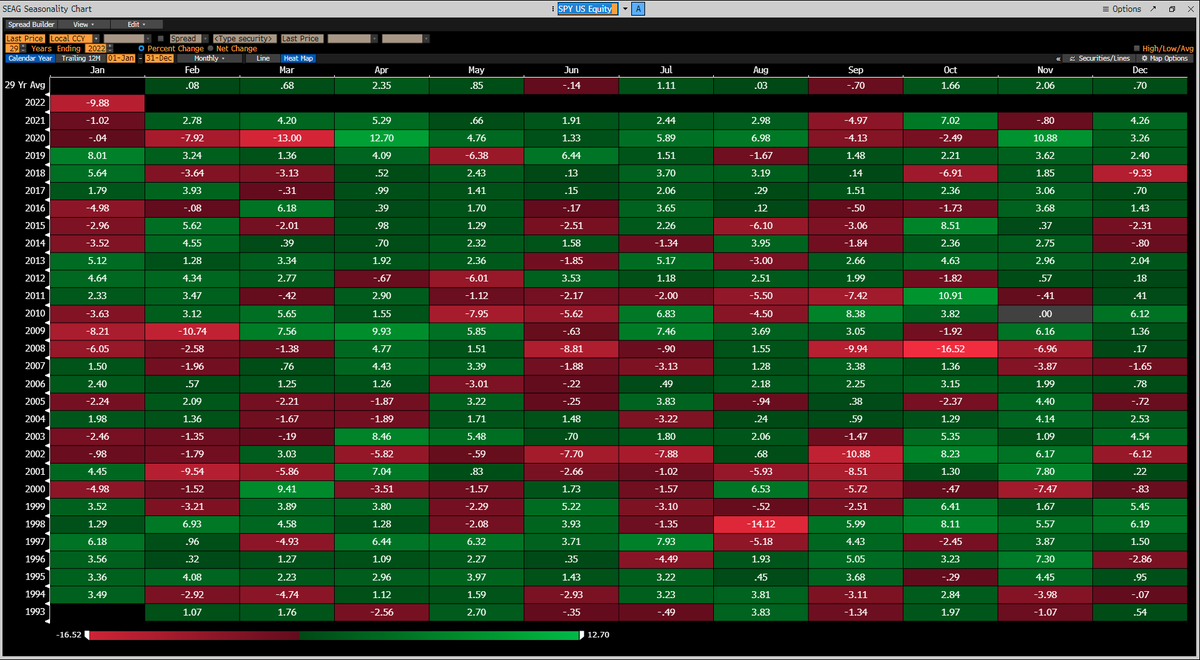Open the security ticker dropdown arrow

coord(625,9)
